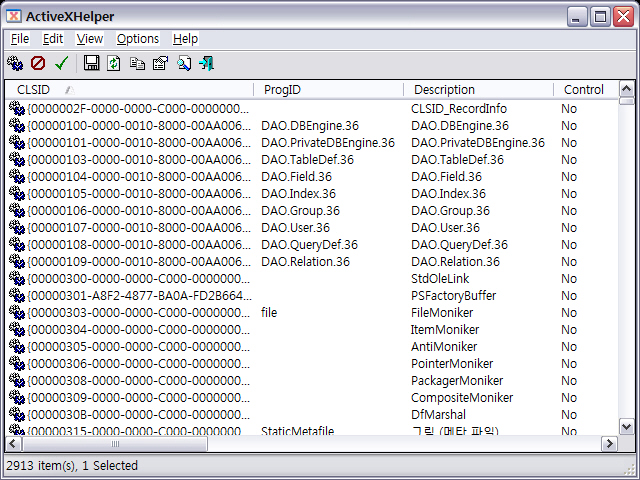
Task: Select CLSID {0000002F-0000-0000-C000-0000000... text
Action: coord(138,109)
